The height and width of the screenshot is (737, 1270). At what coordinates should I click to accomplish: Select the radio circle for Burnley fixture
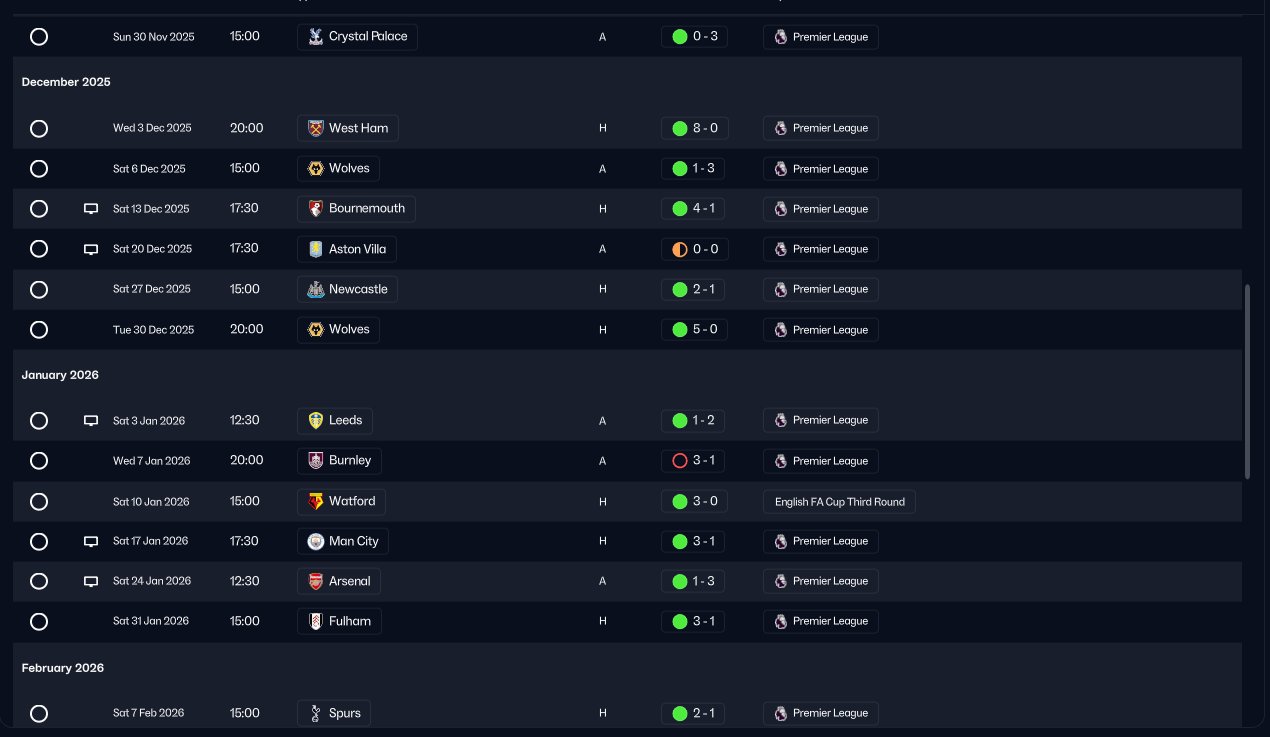(x=39, y=461)
